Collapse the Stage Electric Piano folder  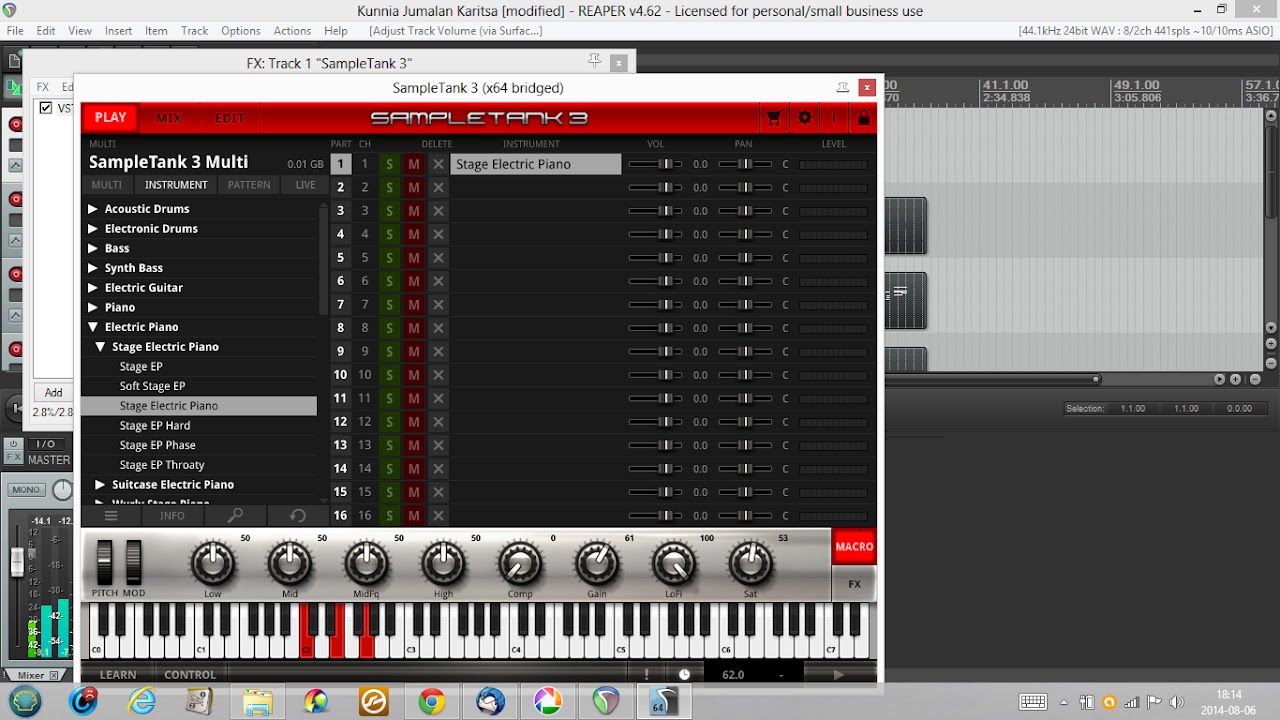tap(100, 347)
